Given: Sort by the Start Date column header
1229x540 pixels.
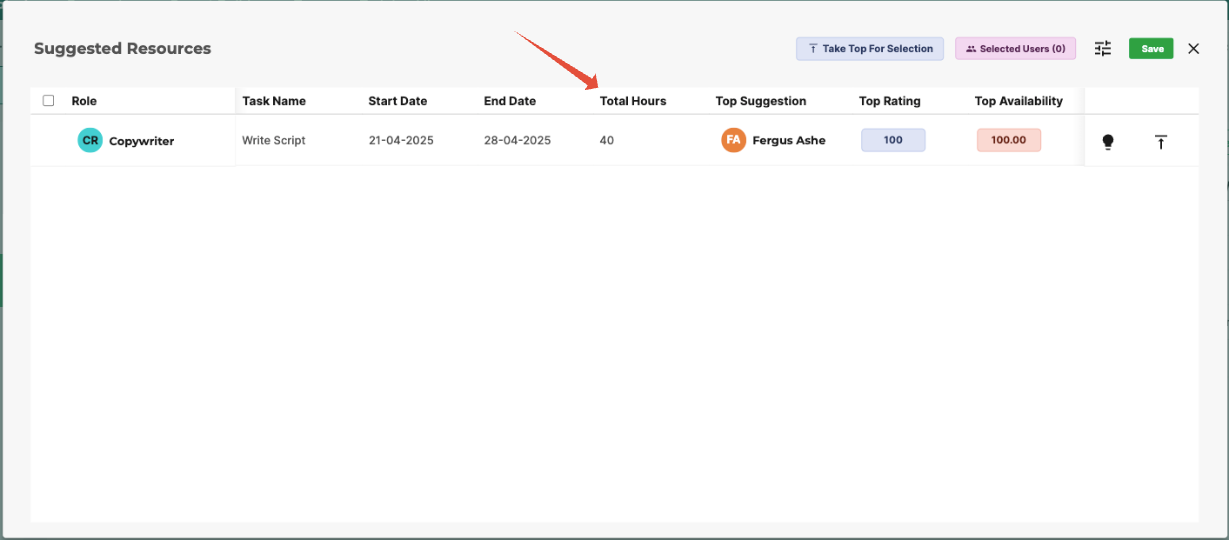Looking at the screenshot, I should tap(397, 101).
